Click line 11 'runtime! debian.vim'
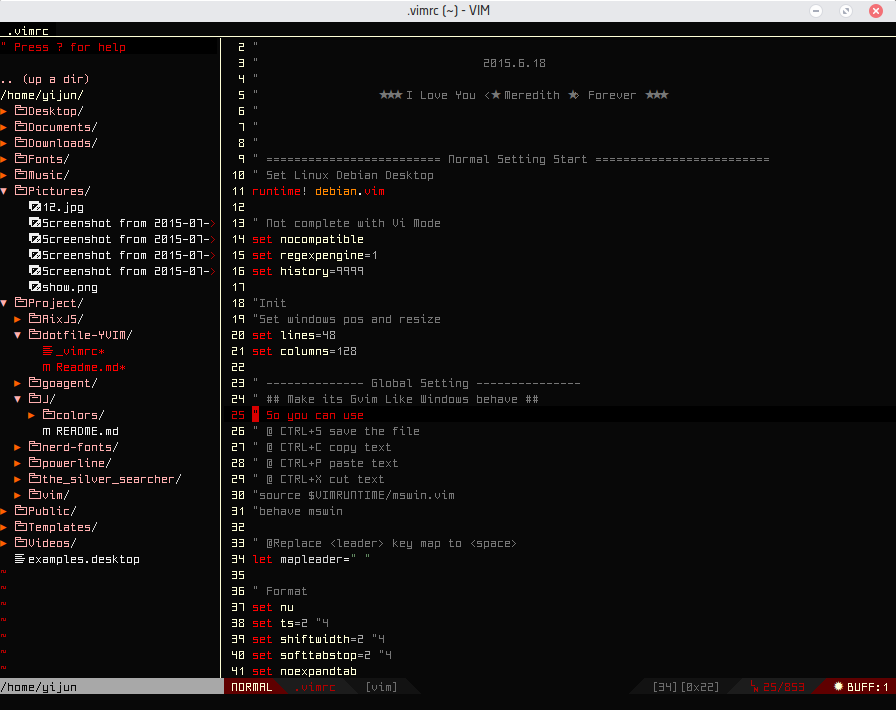 318,191
